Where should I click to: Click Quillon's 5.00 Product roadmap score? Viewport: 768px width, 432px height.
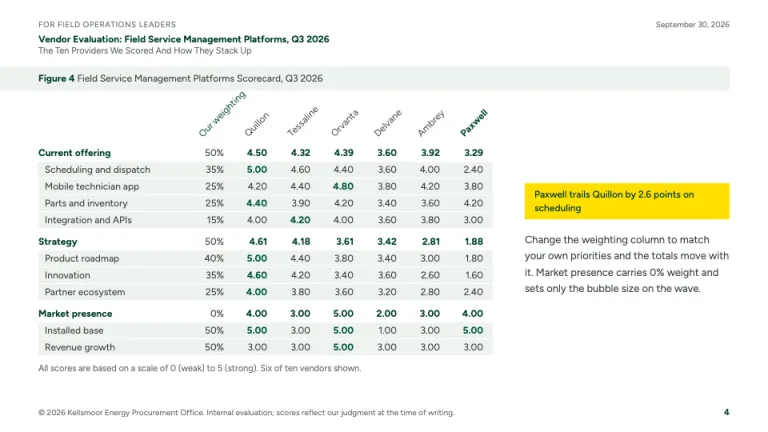click(x=257, y=258)
